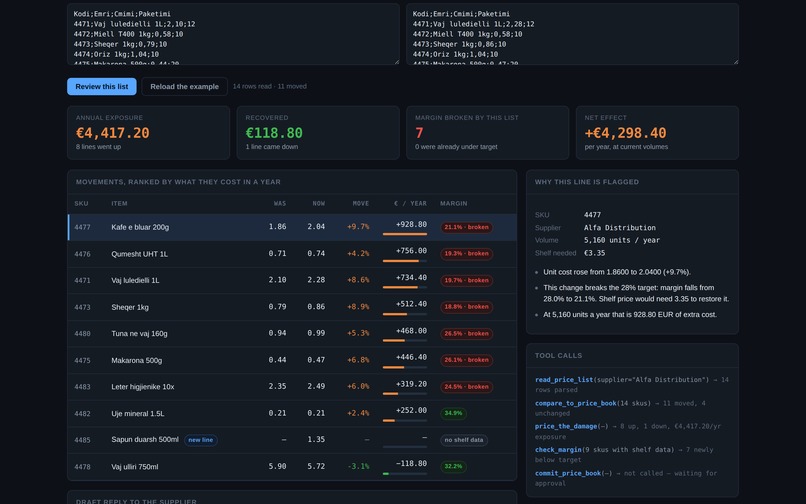This screenshot has width=806, height=504.
Task: Select the Makarona 500g row
Action: point(292,361)
